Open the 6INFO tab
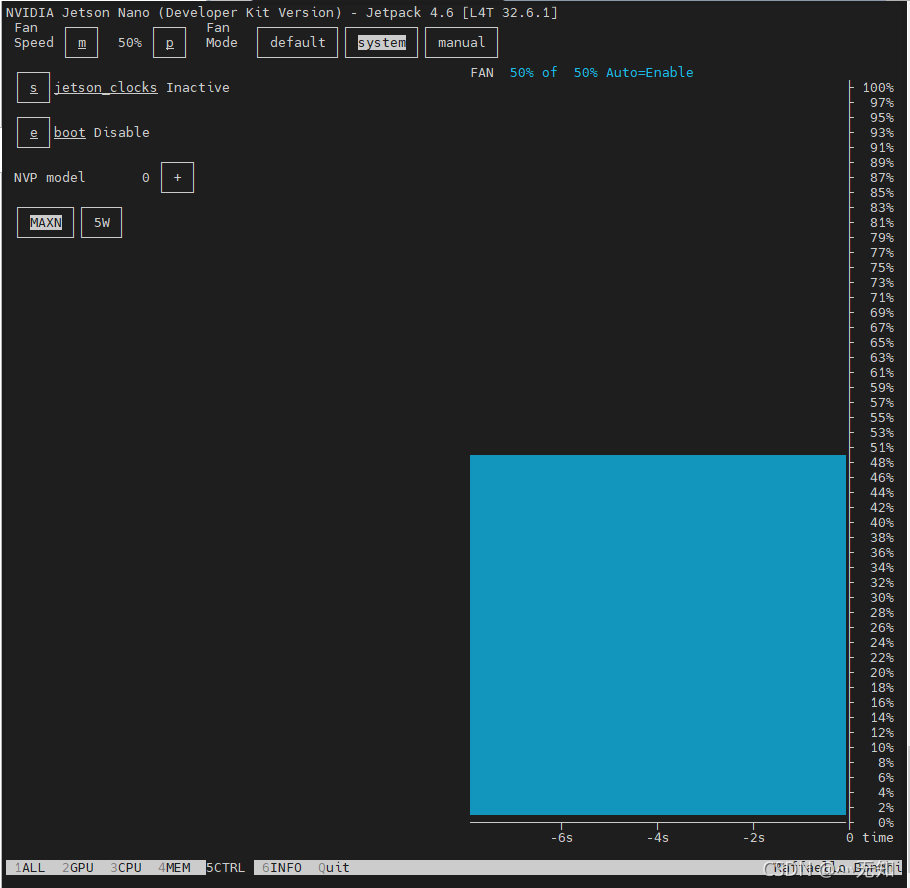The height and width of the screenshot is (888, 910). 282,868
